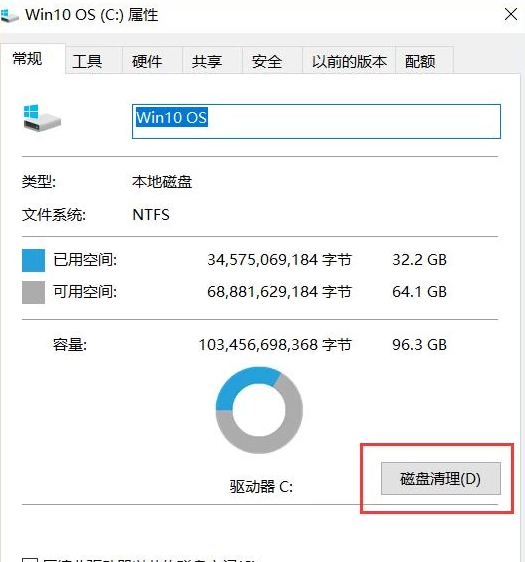Click the 已用空间 label
This screenshot has width=525, height=562.
[x=85, y=260]
